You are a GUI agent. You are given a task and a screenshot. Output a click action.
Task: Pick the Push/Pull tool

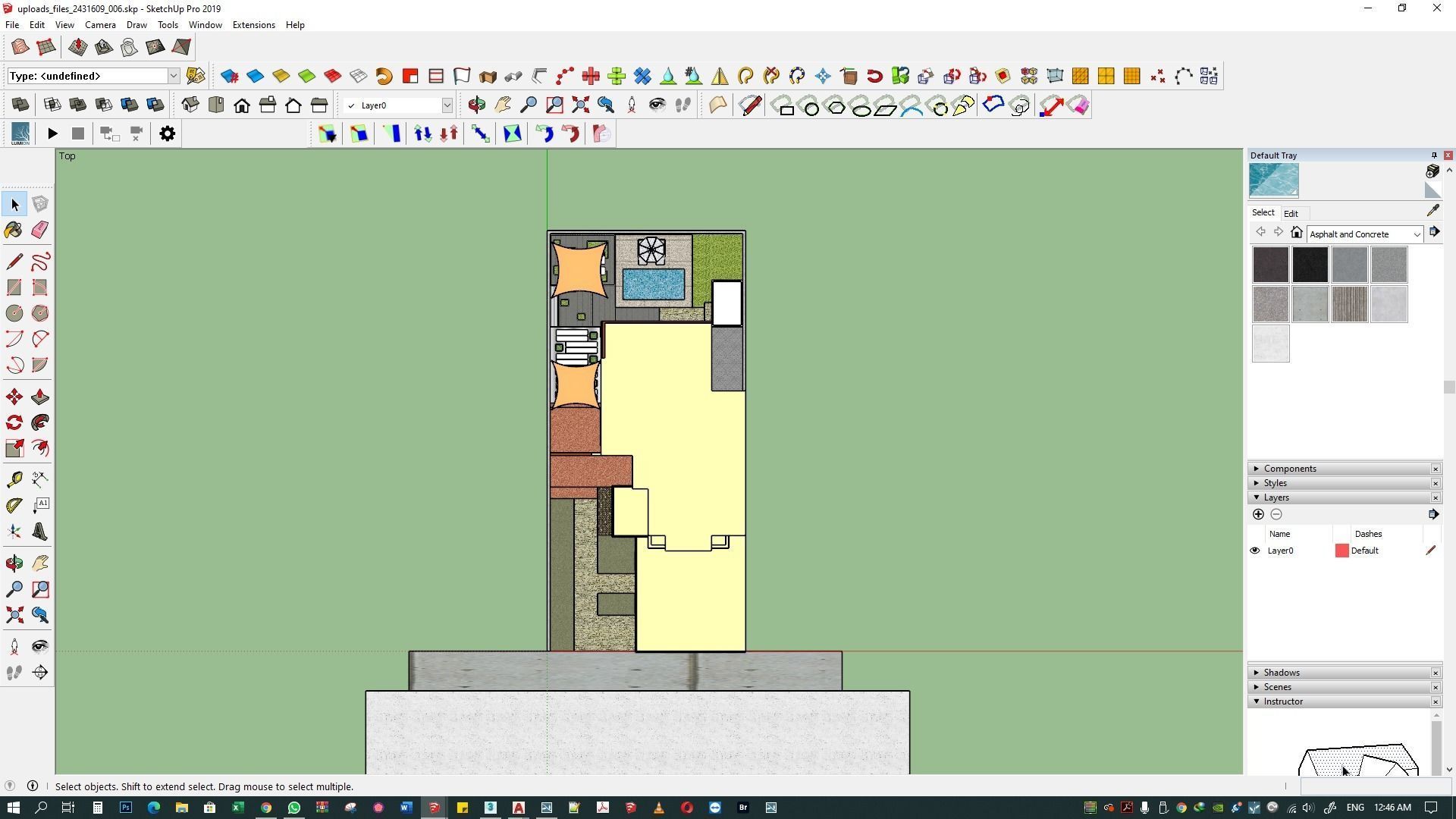coord(40,397)
